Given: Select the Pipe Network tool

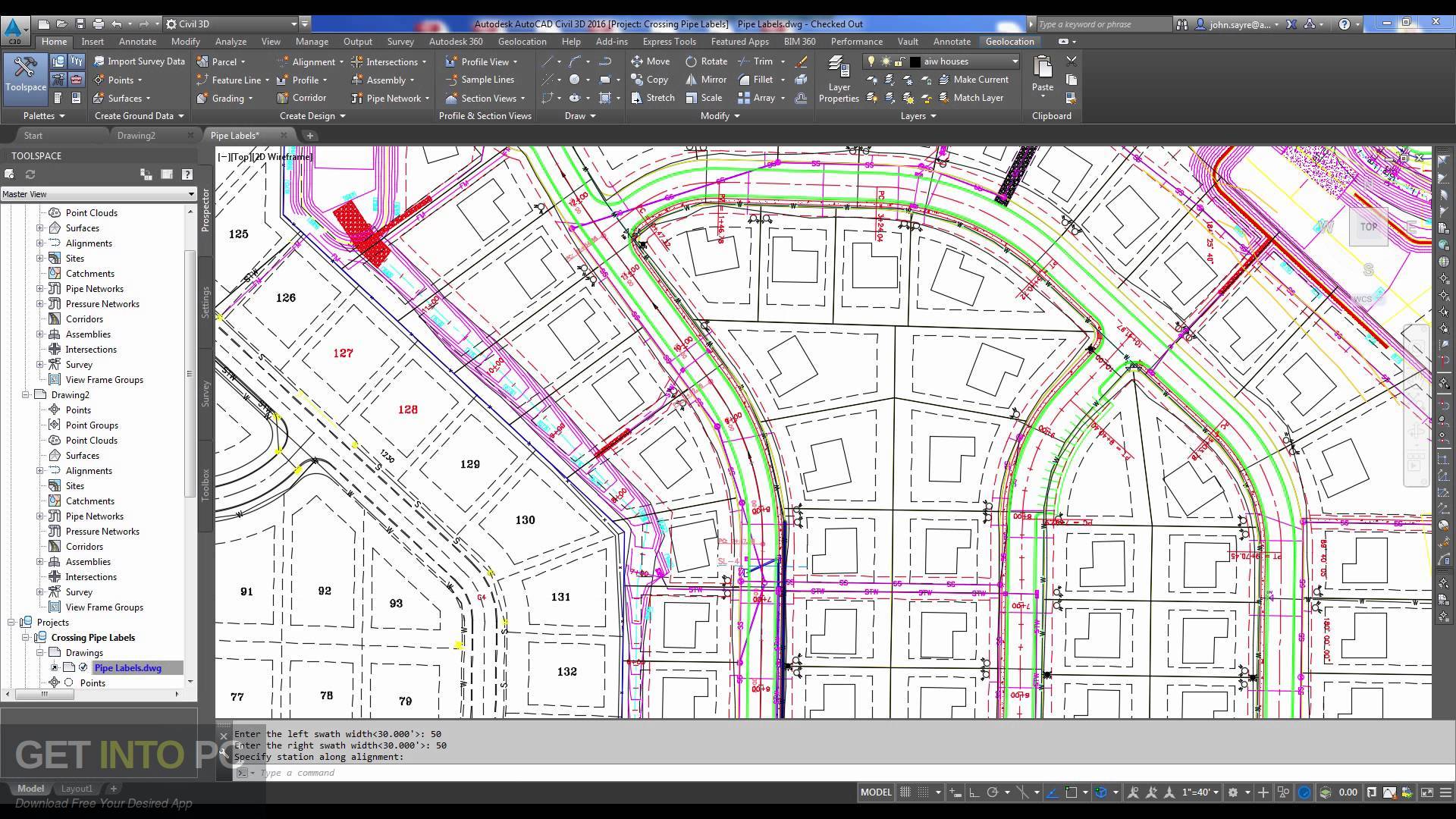Looking at the screenshot, I should 389,98.
